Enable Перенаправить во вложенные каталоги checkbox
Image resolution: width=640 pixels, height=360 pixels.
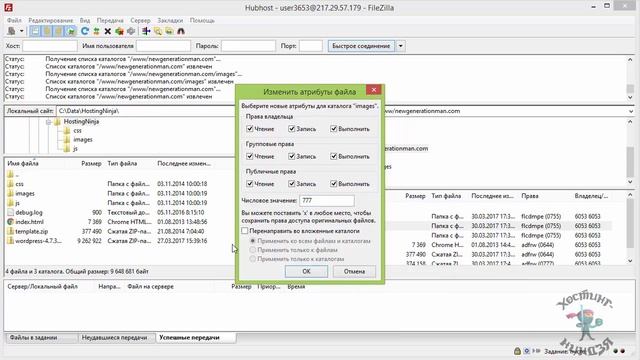244,231
